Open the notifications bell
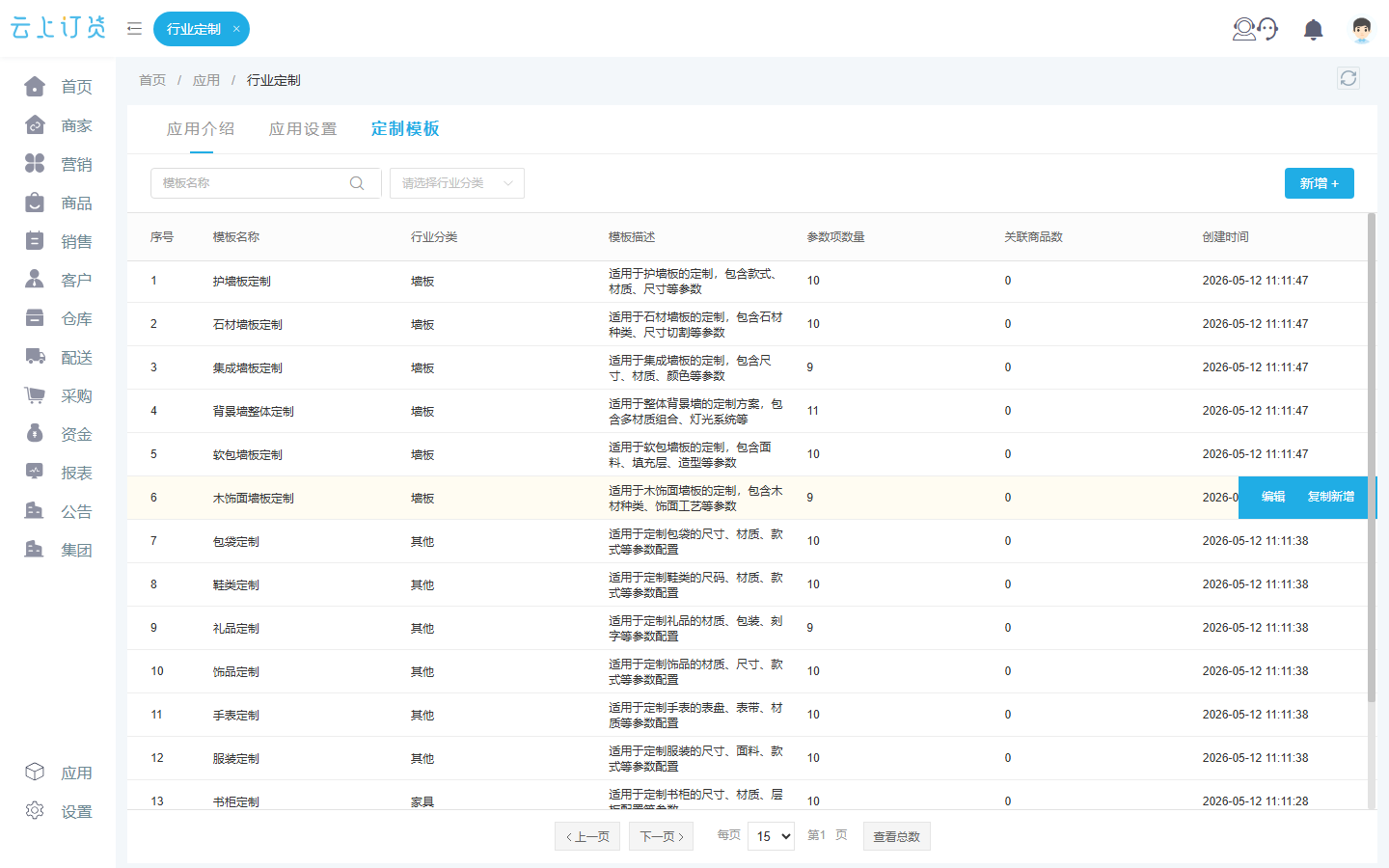The height and width of the screenshot is (868, 1389). [1313, 29]
